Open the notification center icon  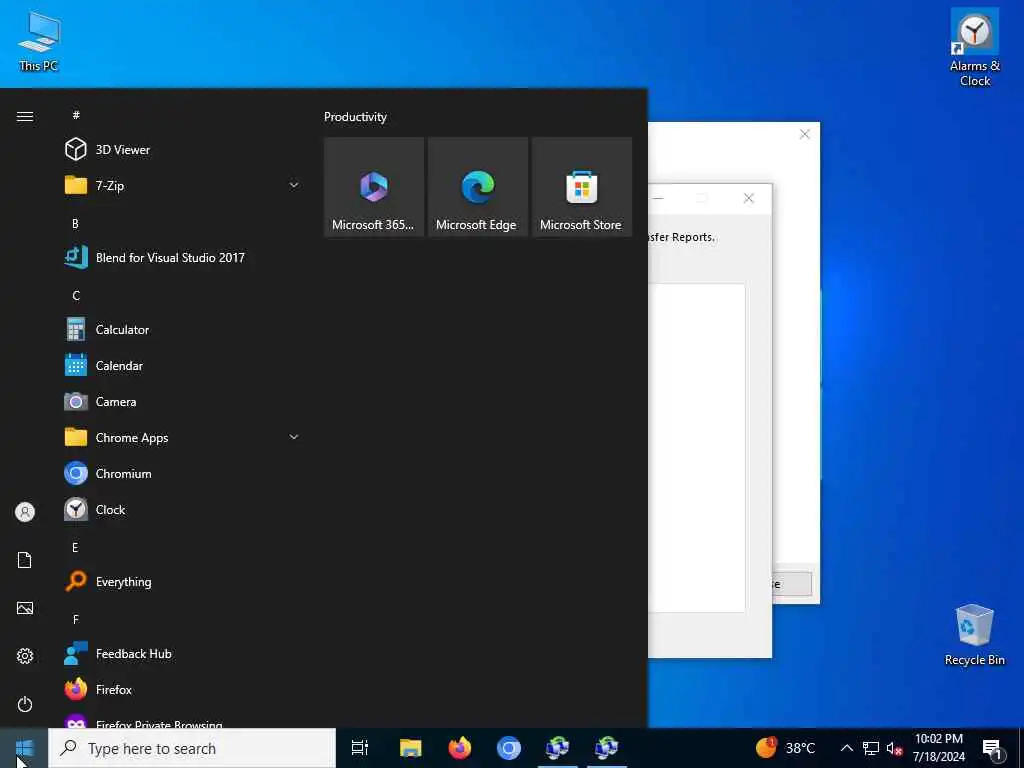[993, 748]
